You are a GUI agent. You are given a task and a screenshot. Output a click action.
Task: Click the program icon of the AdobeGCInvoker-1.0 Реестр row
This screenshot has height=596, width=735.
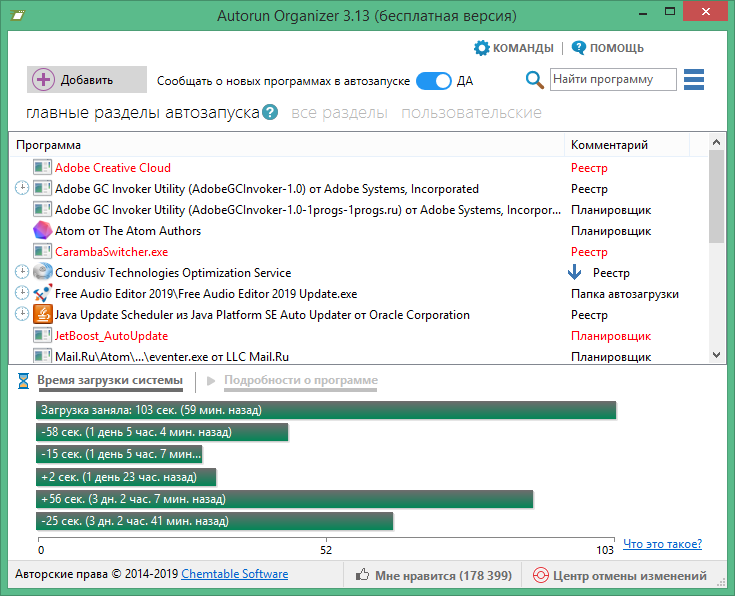pyautogui.click(x=42, y=188)
